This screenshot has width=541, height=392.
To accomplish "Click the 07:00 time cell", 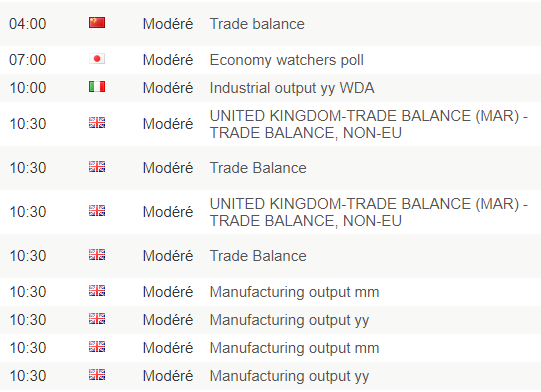I will click(x=28, y=60).
